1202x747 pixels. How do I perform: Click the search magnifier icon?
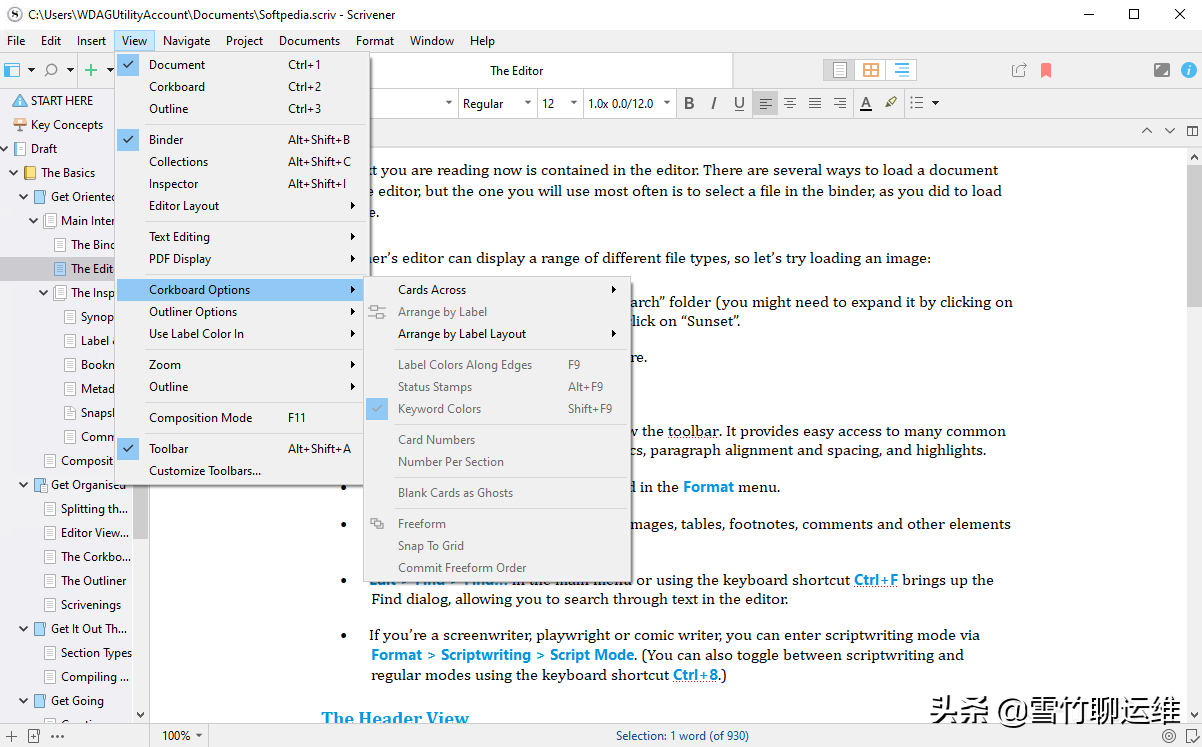point(52,70)
